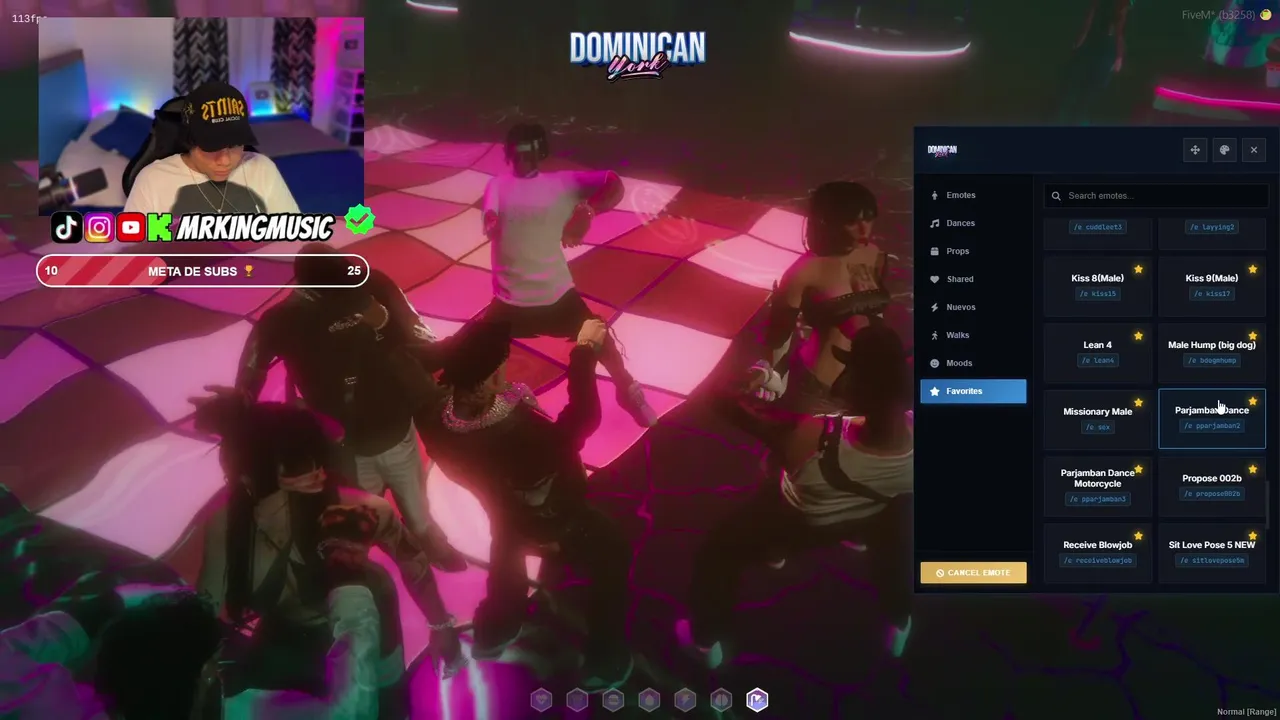This screenshot has height=720, width=1280.
Task: Click the MRKINGMUSIC channel name text
Action: [x=255, y=229]
